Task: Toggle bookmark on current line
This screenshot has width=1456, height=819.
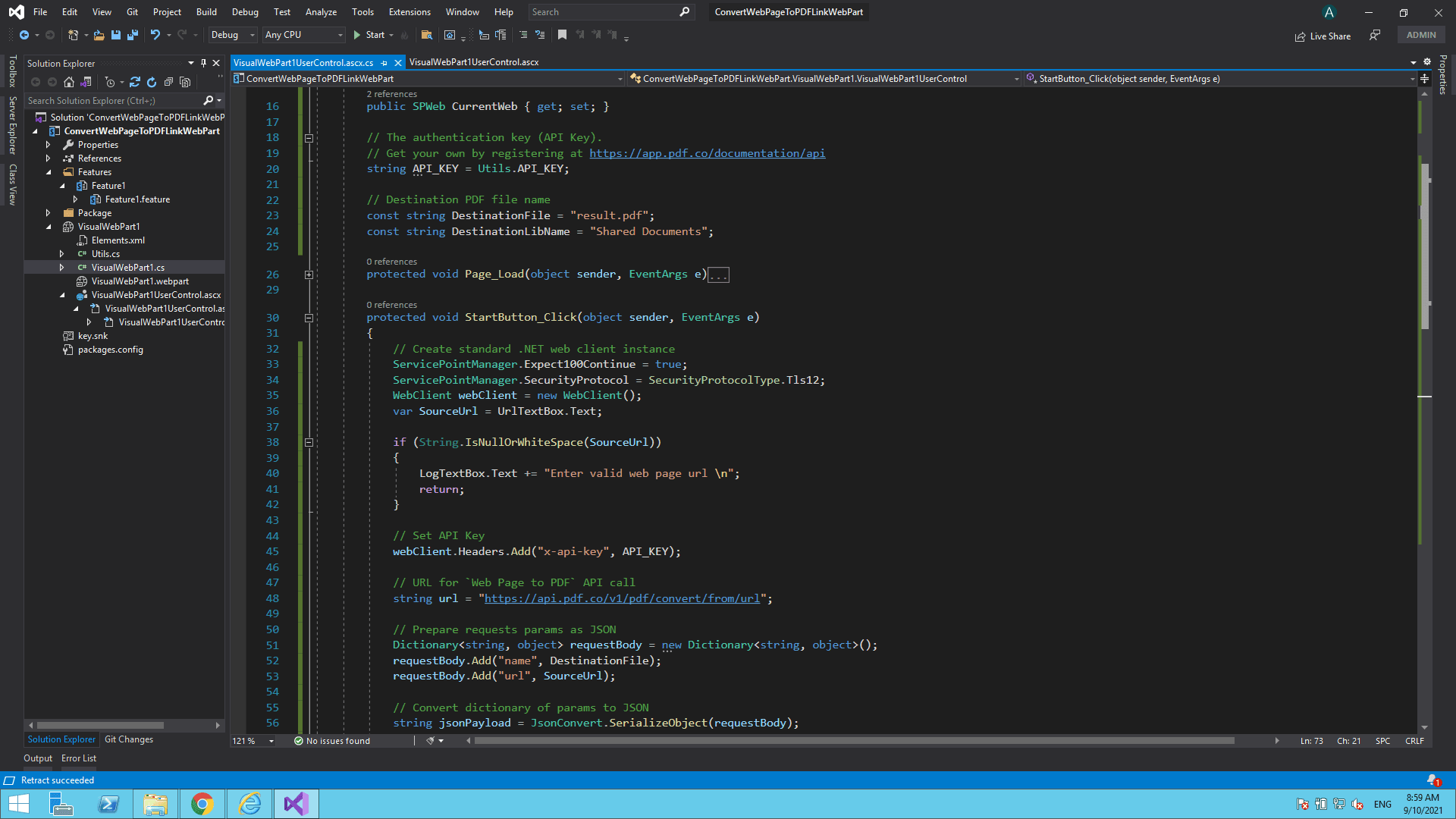Action: tap(562, 35)
